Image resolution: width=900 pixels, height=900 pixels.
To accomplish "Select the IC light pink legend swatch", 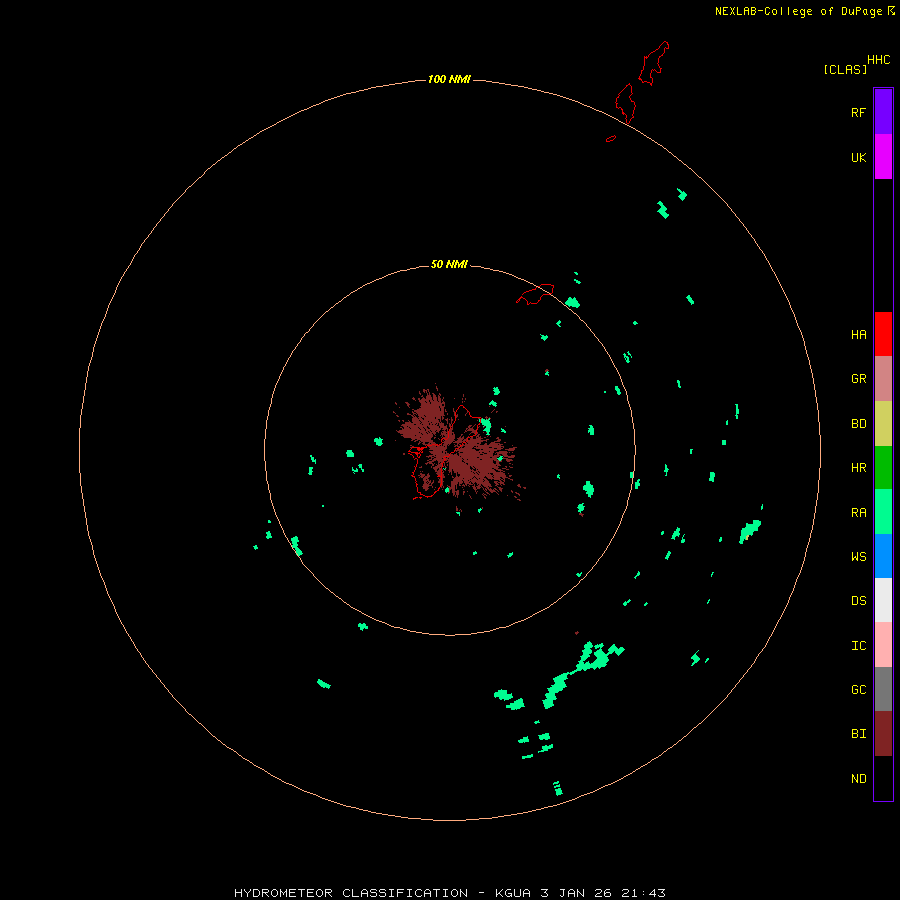I will coord(883,645).
